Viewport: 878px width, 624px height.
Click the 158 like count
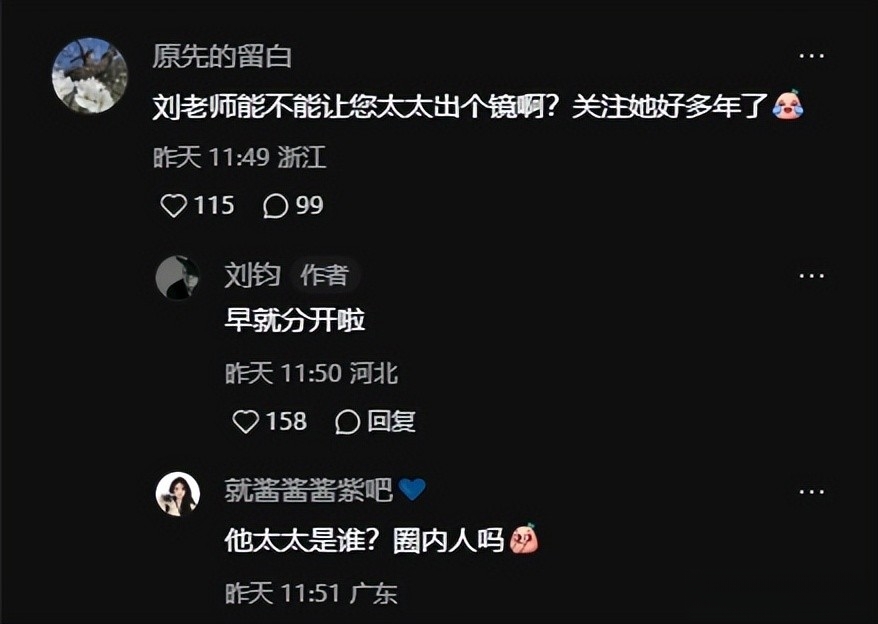tap(286, 422)
